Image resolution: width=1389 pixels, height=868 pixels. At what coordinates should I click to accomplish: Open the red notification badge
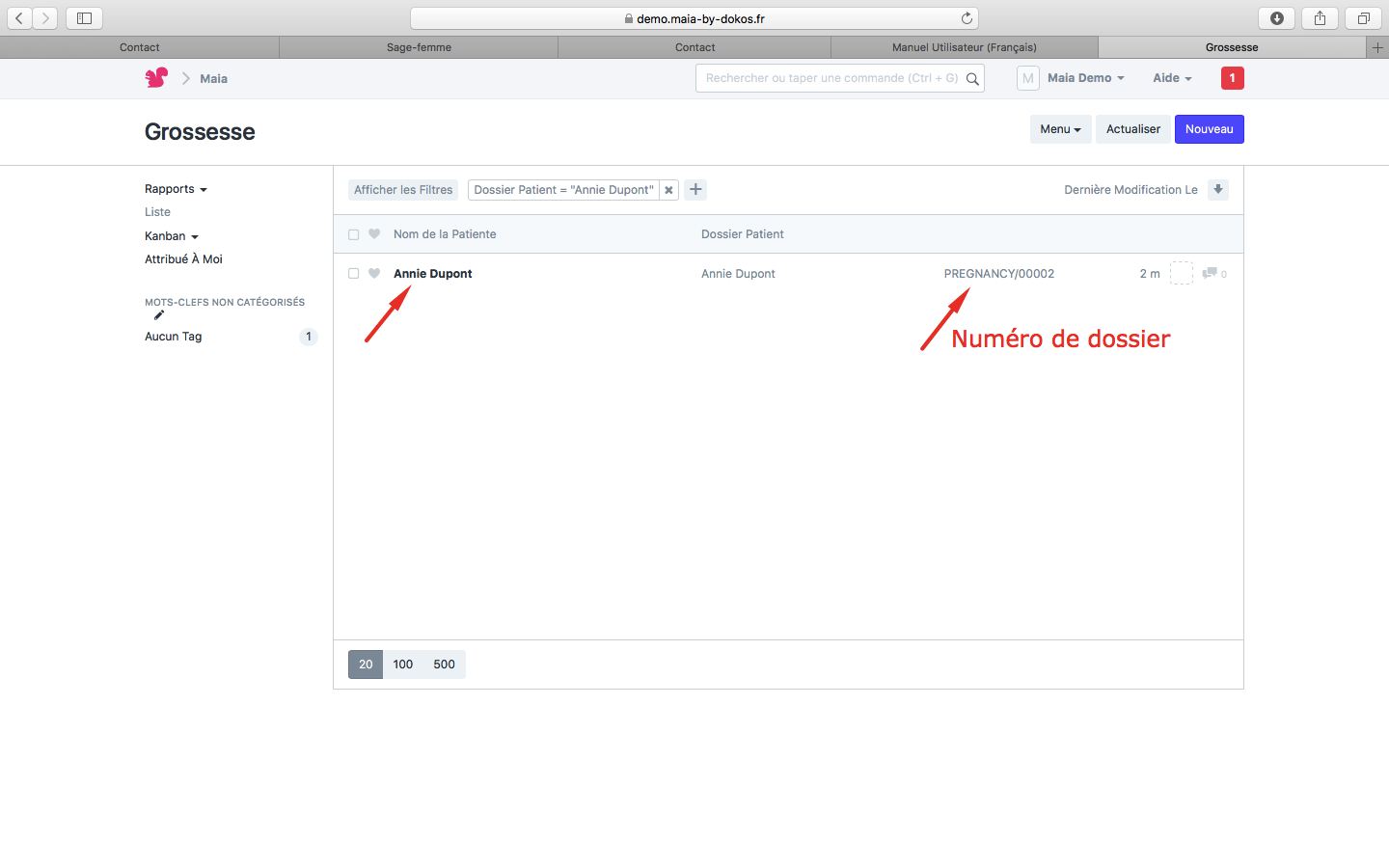(1232, 78)
